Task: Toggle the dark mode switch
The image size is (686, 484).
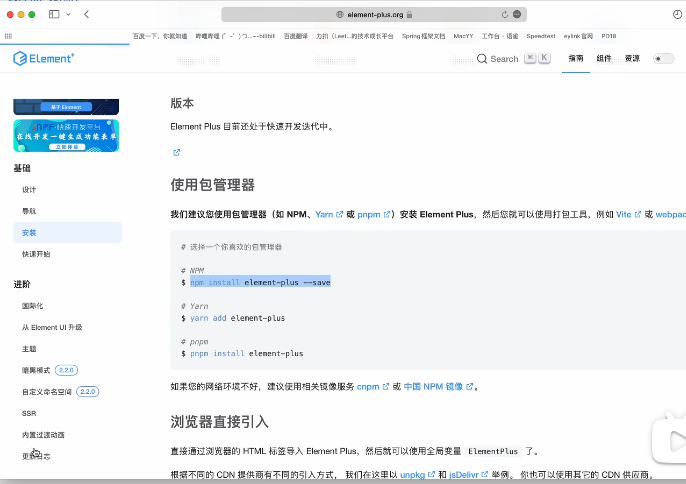Action: point(663,59)
